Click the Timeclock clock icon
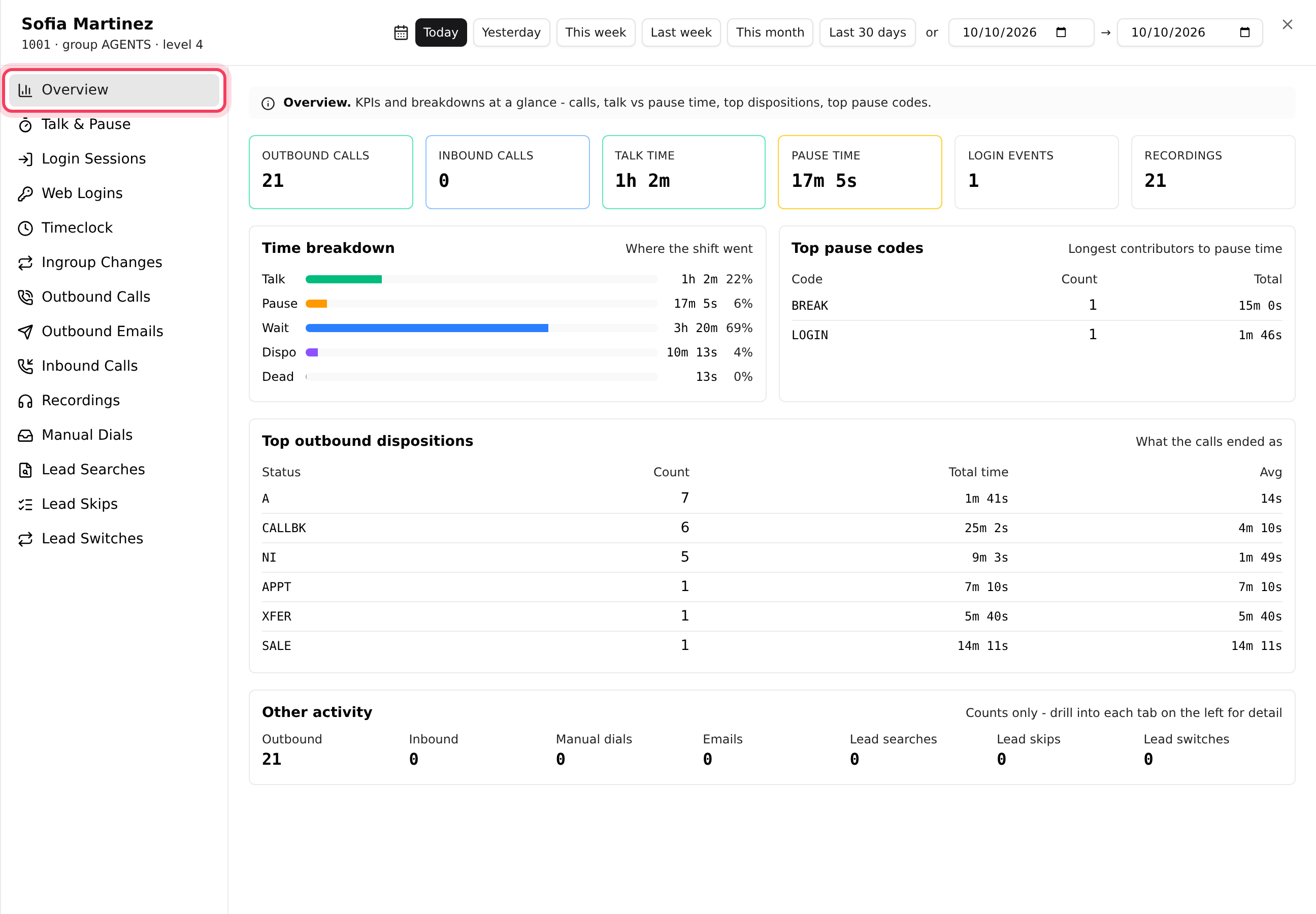The height and width of the screenshot is (914, 1316). [25, 228]
